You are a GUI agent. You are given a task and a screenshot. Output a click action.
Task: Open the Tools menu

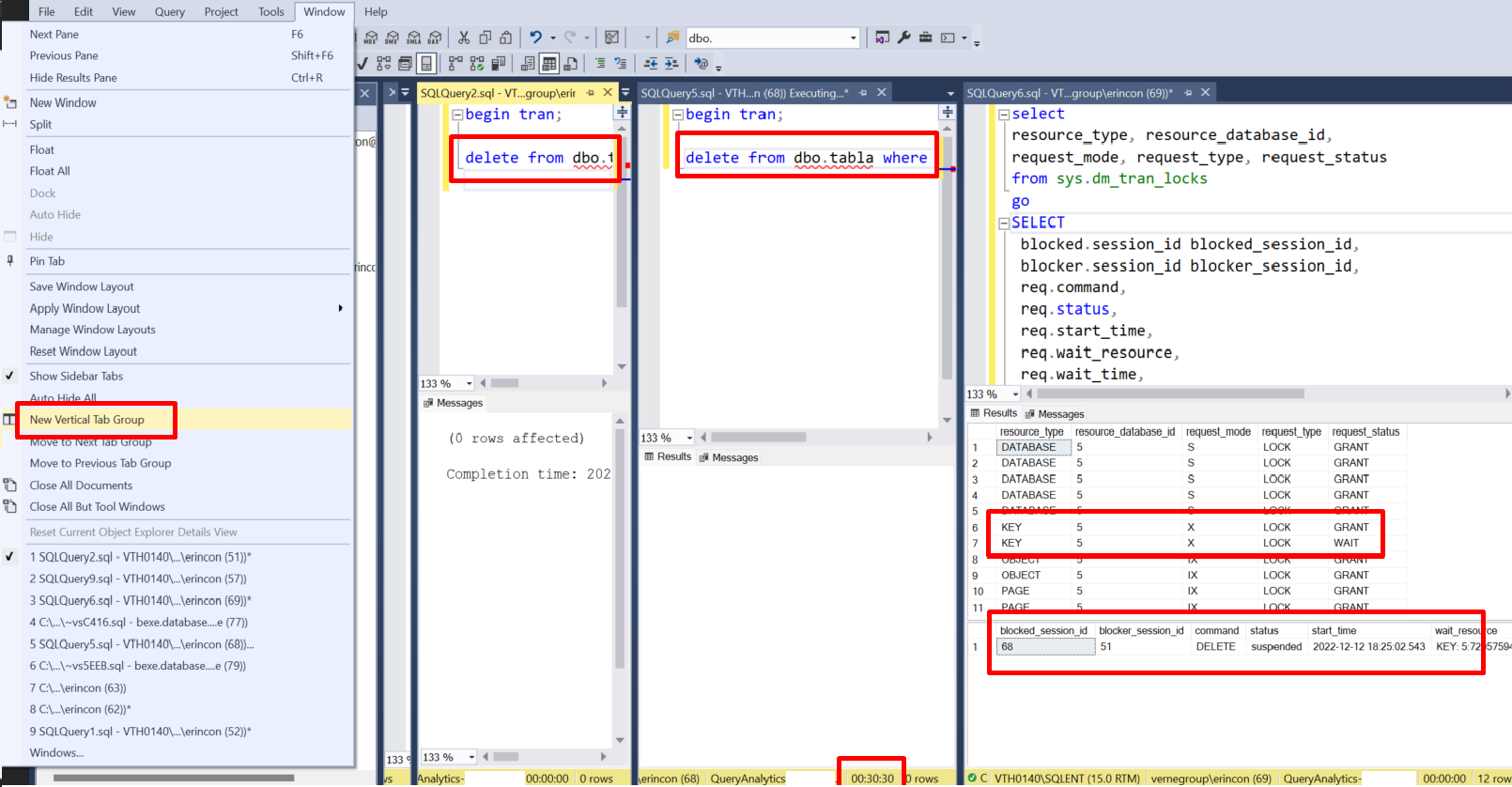[x=271, y=11]
